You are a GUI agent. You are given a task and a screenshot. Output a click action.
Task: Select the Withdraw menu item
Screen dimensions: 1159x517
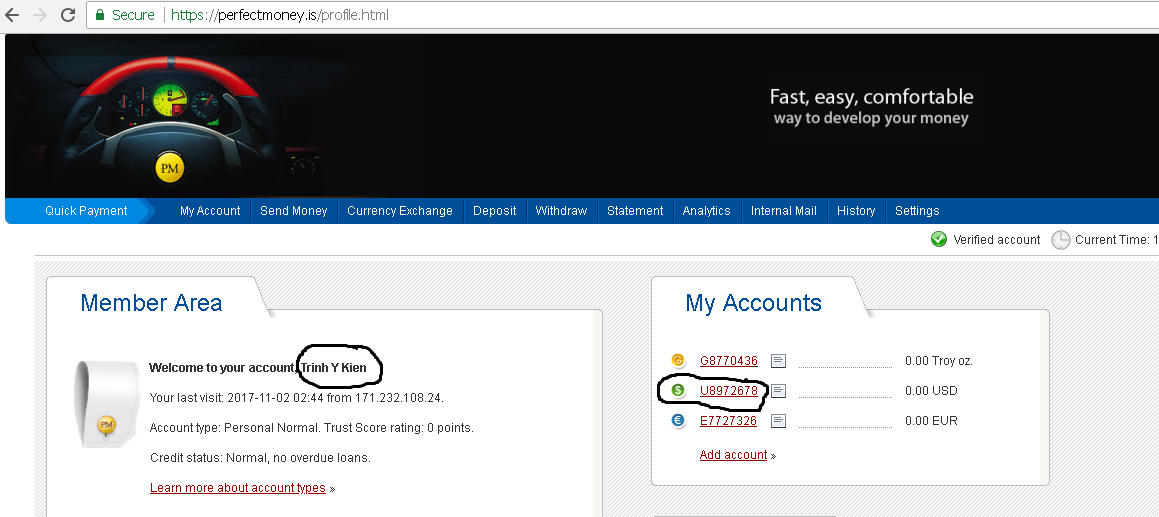tap(561, 211)
